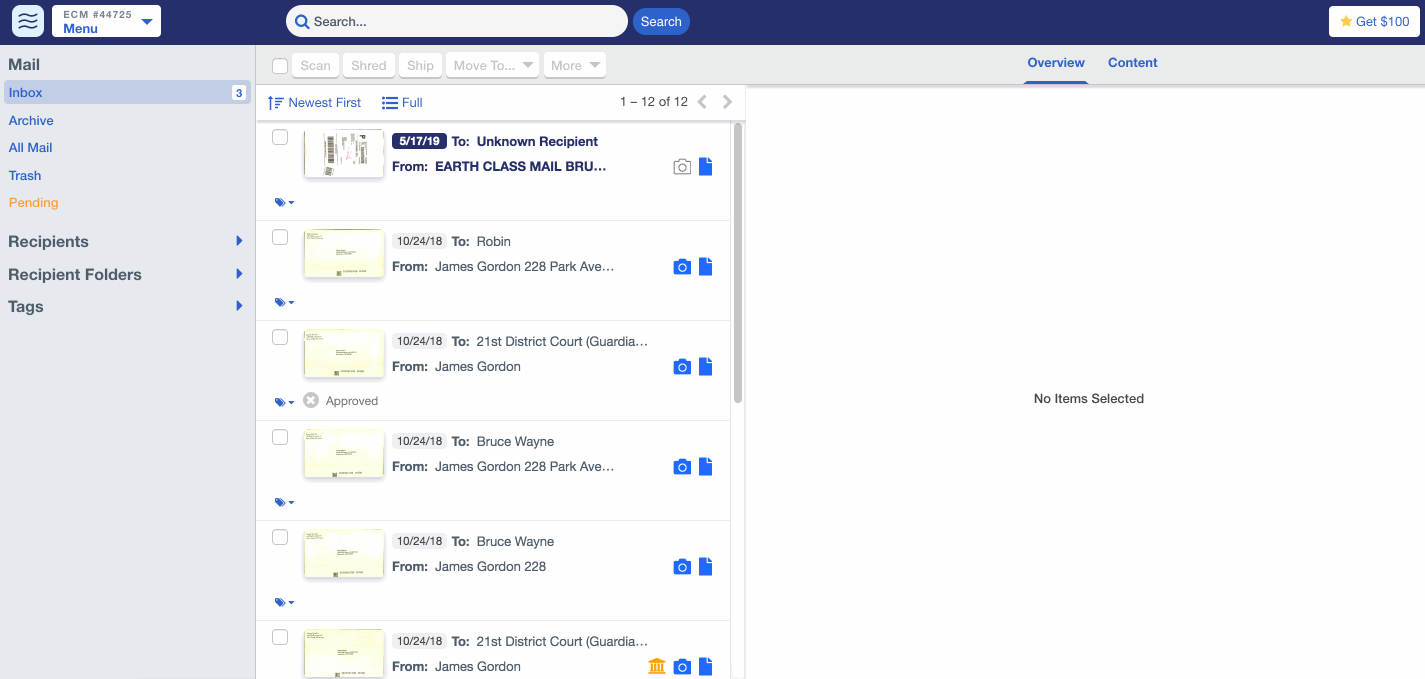Open tag dropdown under the 'James Gordon 228' mail

[x=284, y=602]
